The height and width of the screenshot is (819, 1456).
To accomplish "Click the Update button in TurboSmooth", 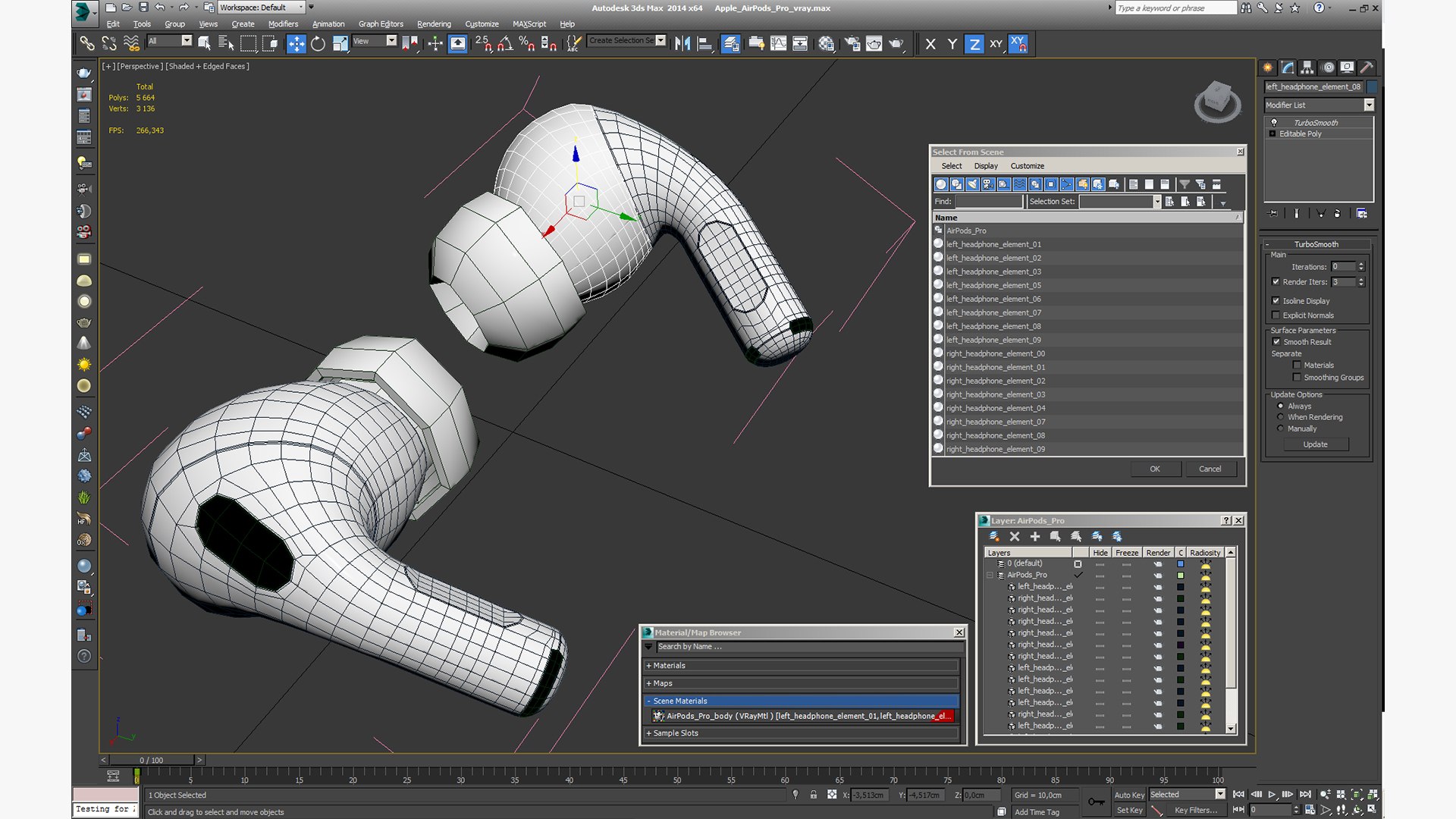I will point(1315,445).
